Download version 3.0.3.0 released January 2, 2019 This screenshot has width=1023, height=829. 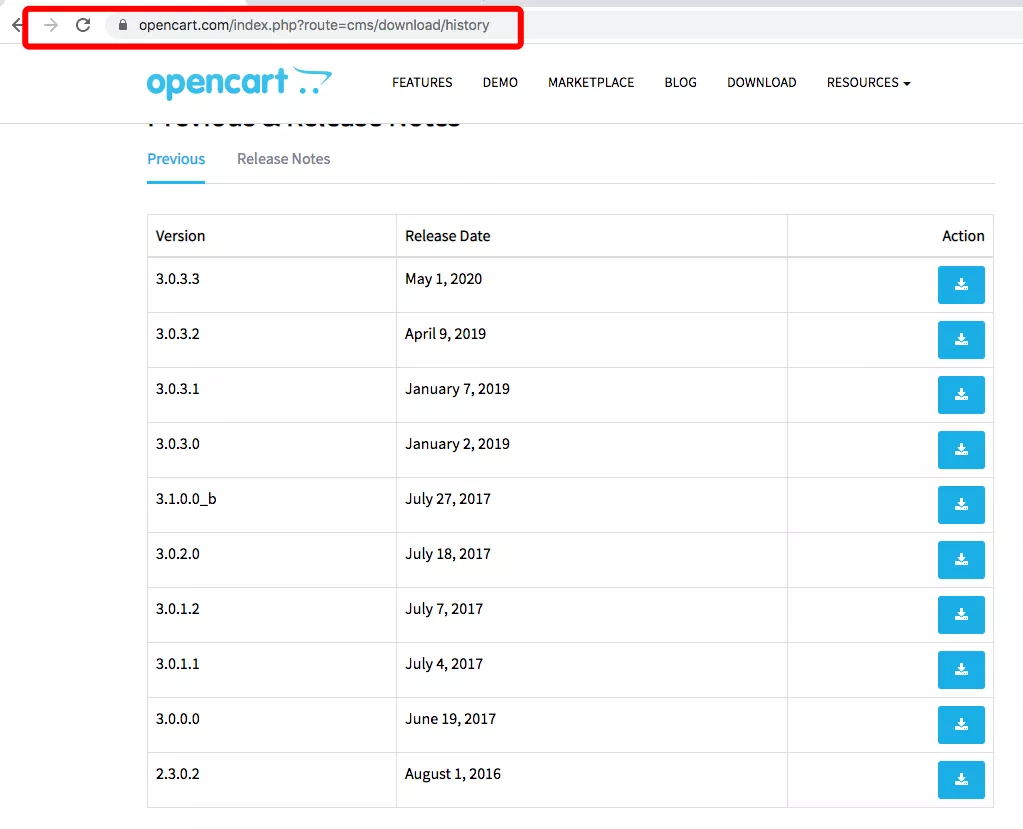point(961,450)
